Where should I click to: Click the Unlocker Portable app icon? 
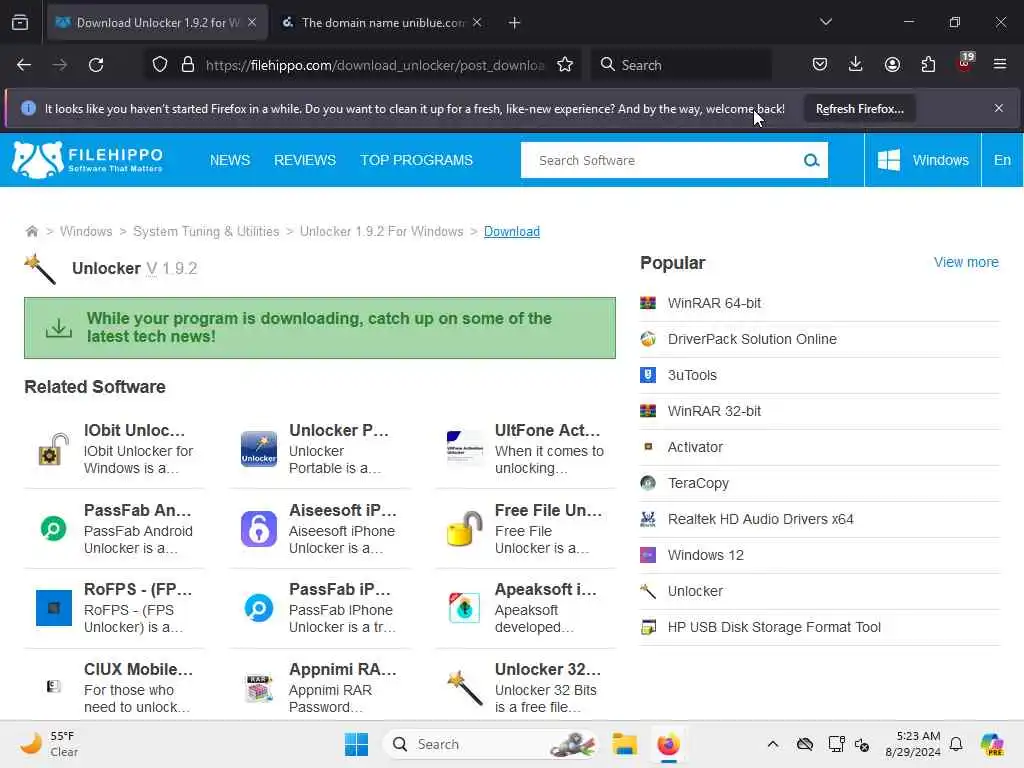(x=259, y=449)
